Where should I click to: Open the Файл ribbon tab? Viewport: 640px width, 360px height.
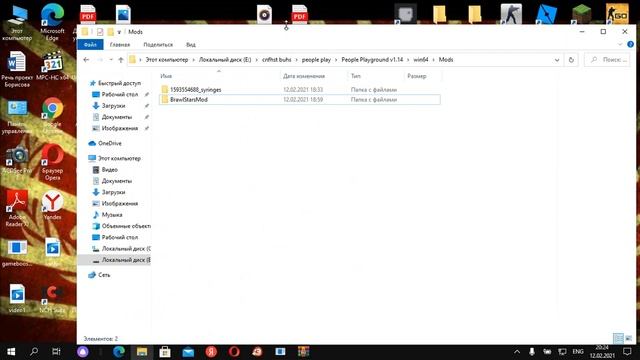coord(90,44)
